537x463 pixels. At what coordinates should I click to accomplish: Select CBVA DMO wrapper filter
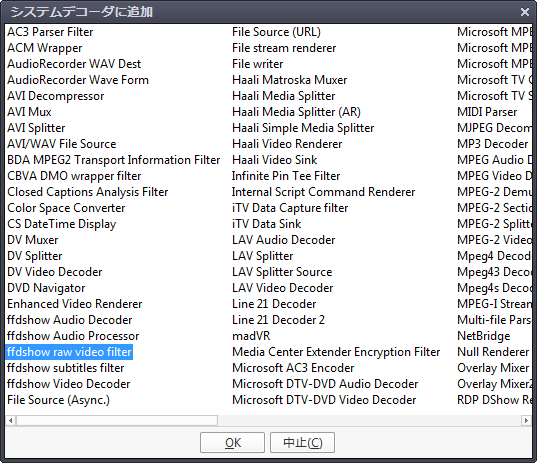click(x=74, y=176)
